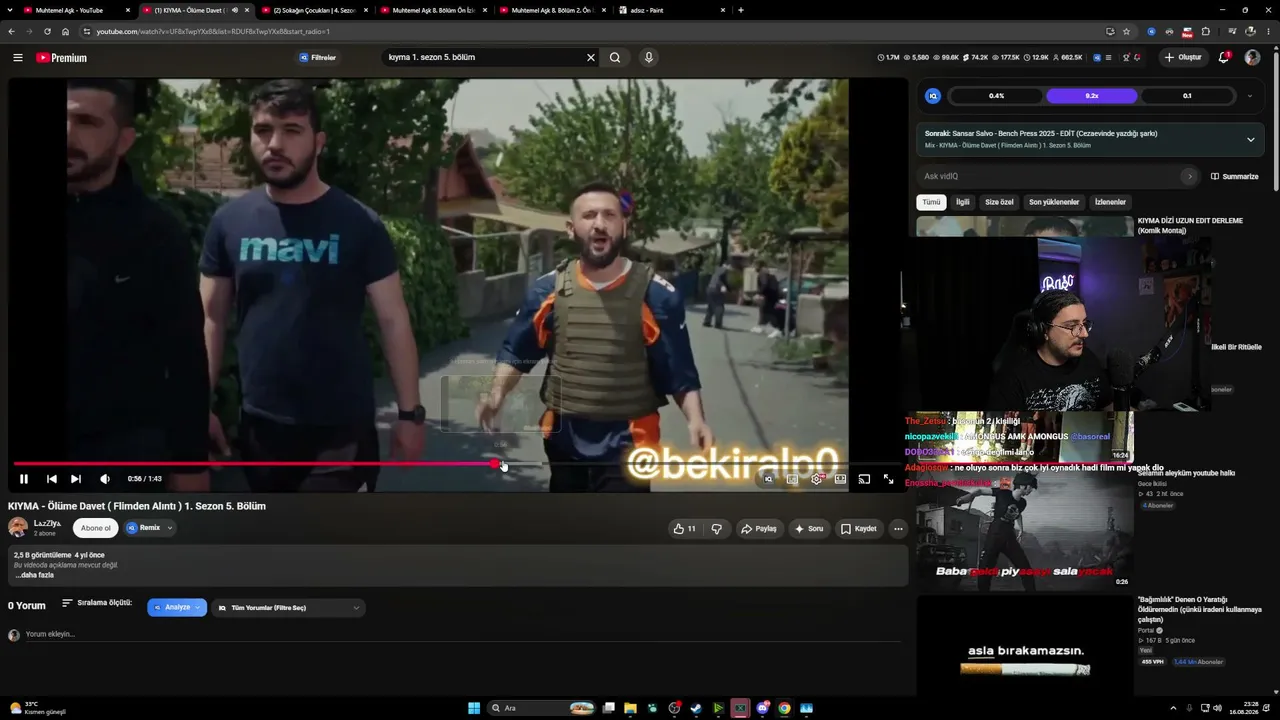This screenshot has width=1280, height=720.
Task: Open the Sıralama ölçütü sort menu
Action: click(97, 603)
